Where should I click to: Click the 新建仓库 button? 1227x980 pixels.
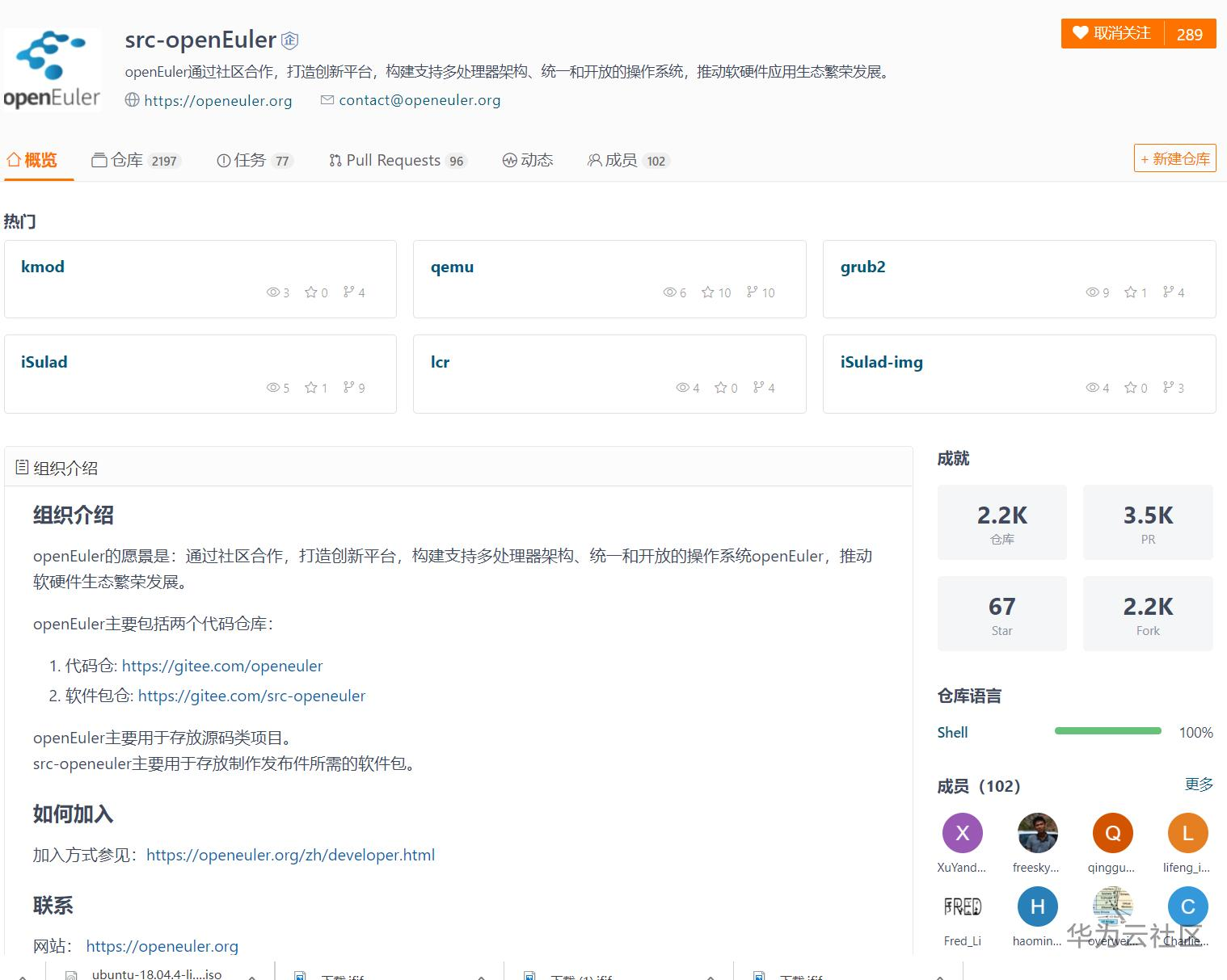pyautogui.click(x=1174, y=158)
